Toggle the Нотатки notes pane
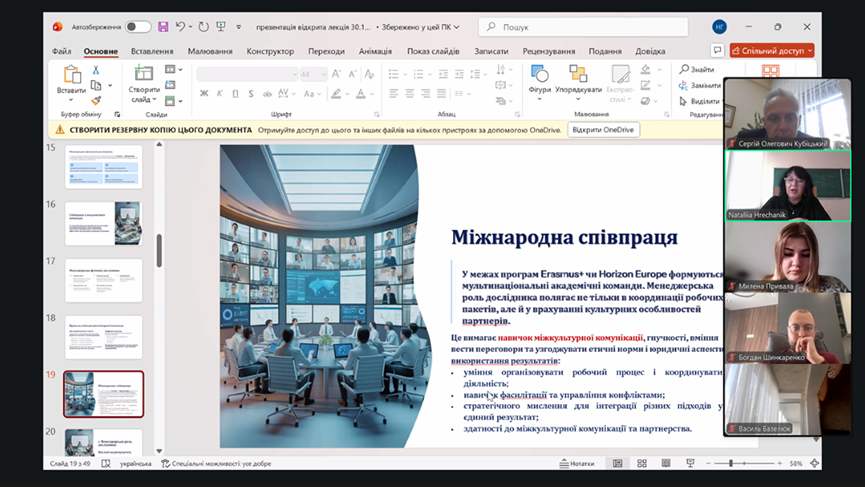 pyautogui.click(x=576, y=464)
